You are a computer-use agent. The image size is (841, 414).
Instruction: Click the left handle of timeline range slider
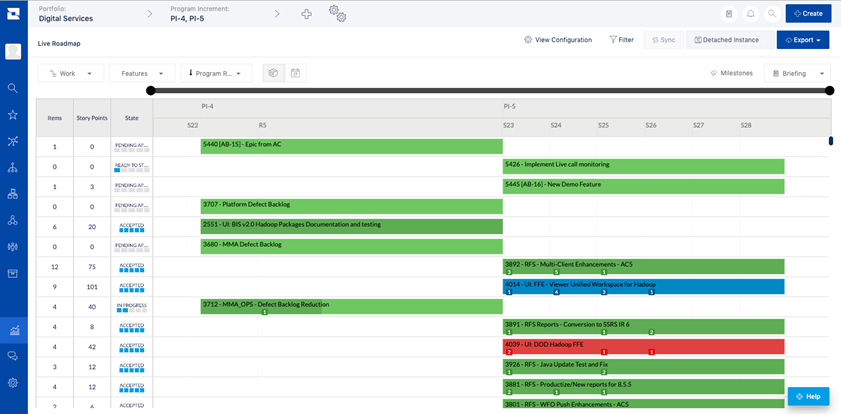click(151, 91)
